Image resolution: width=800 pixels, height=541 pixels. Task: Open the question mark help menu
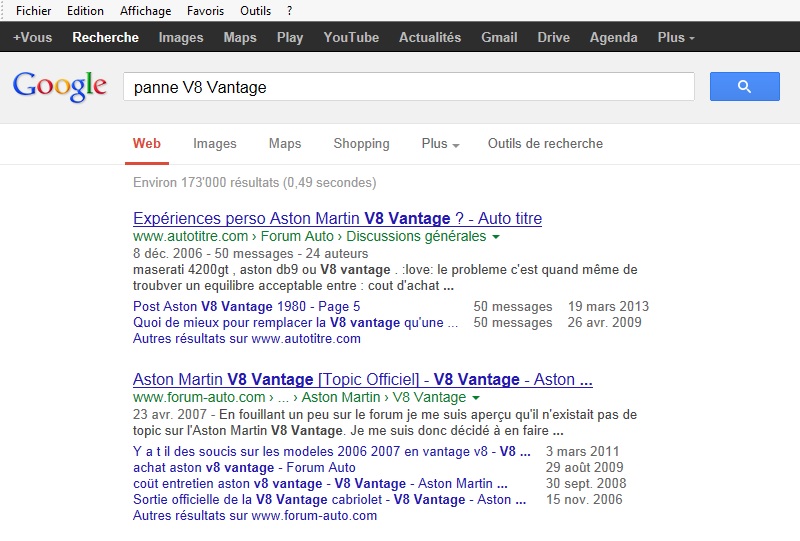point(290,11)
